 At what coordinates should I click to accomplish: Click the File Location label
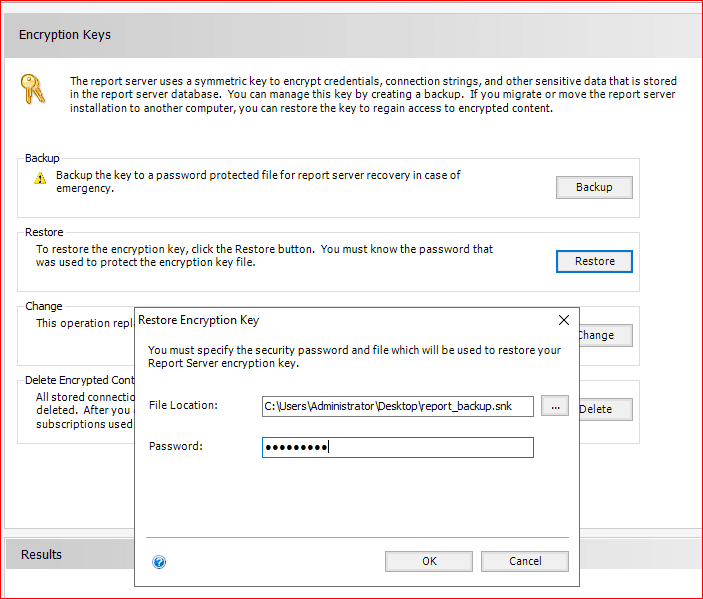183,405
